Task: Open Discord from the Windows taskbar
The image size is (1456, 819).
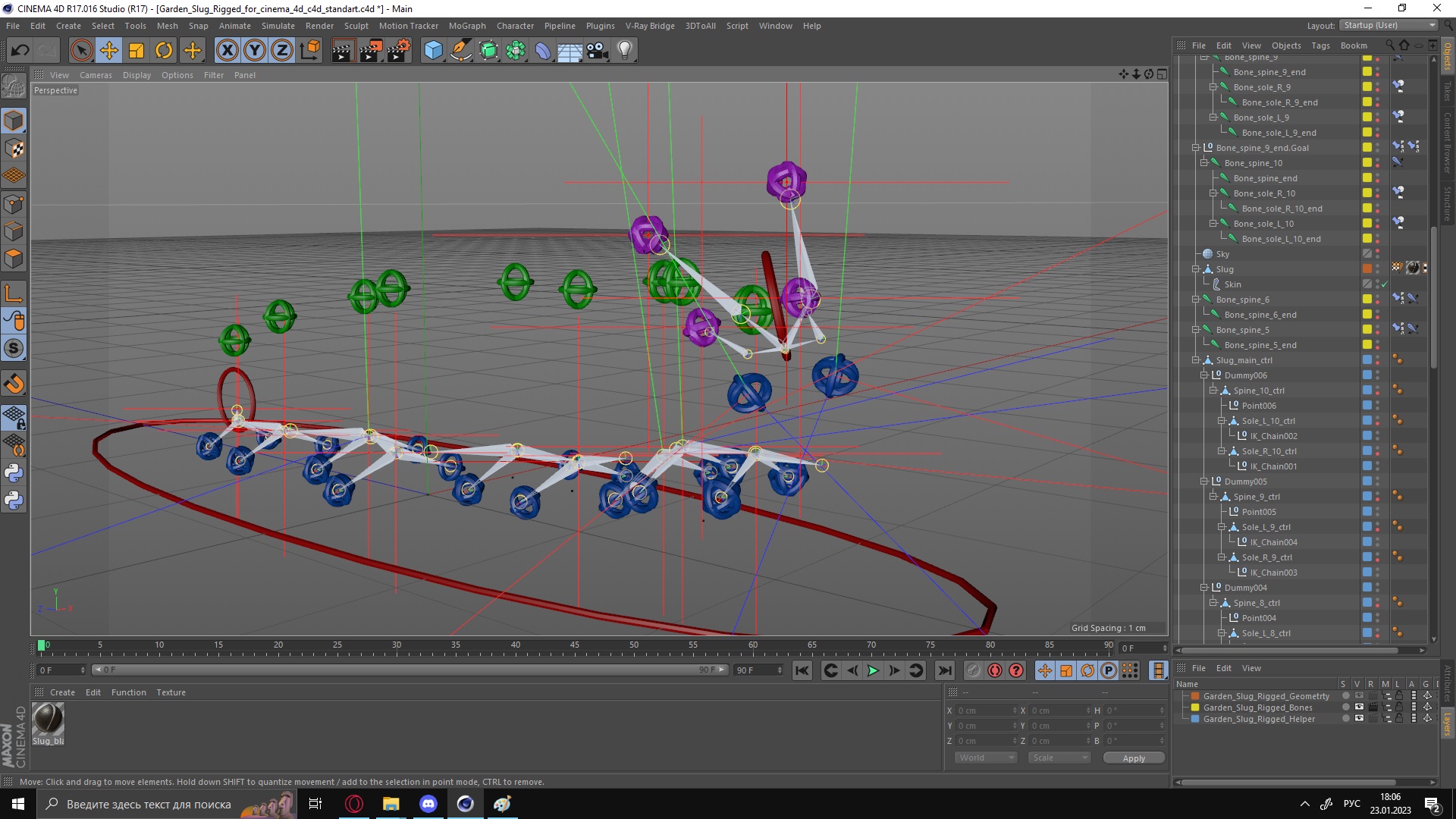Action: [428, 804]
